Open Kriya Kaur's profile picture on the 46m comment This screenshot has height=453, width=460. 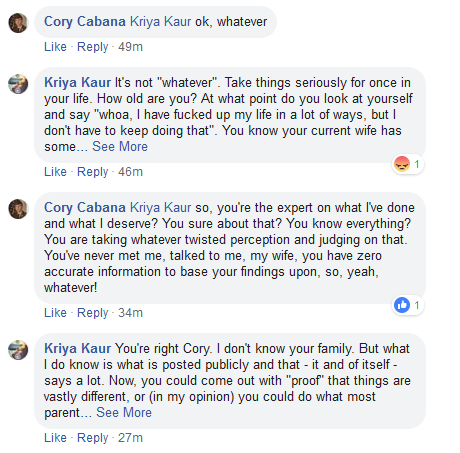[18, 84]
